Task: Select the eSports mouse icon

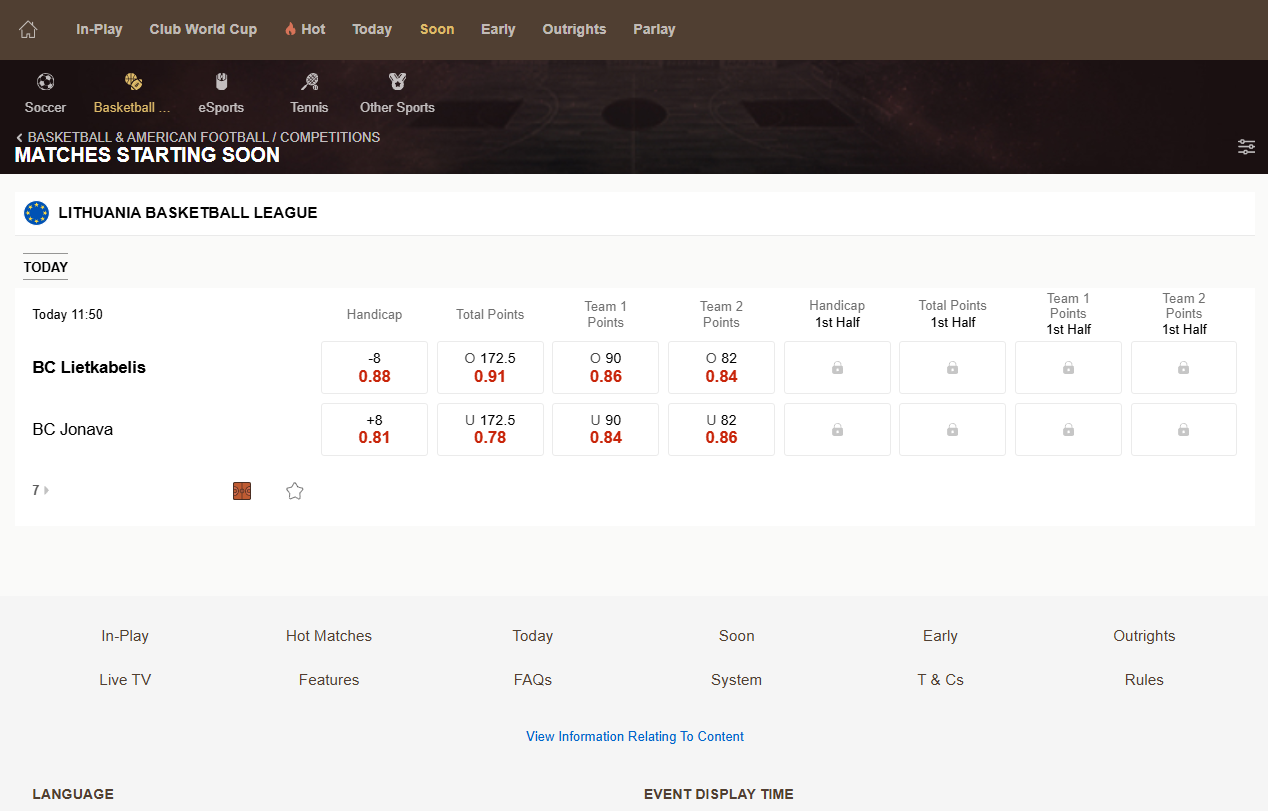Action: pos(221,82)
